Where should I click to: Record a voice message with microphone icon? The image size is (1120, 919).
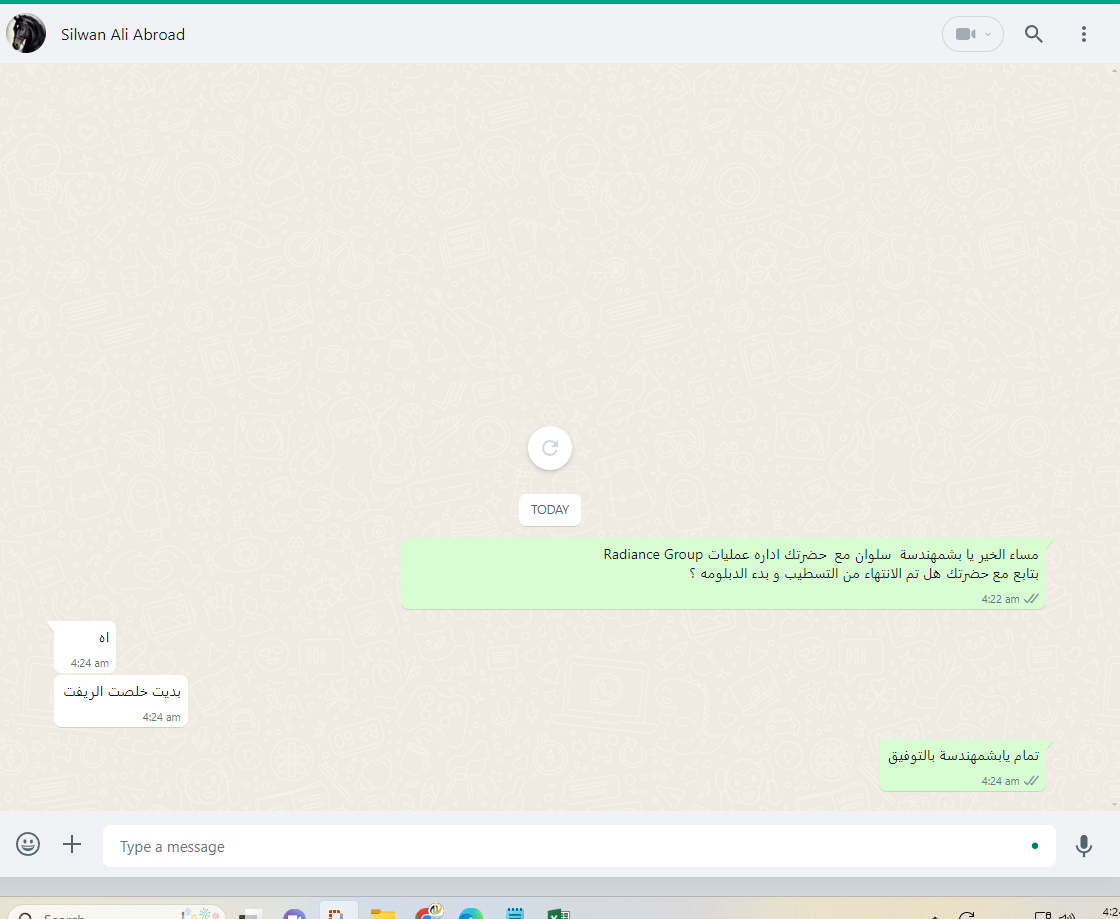(x=1084, y=845)
